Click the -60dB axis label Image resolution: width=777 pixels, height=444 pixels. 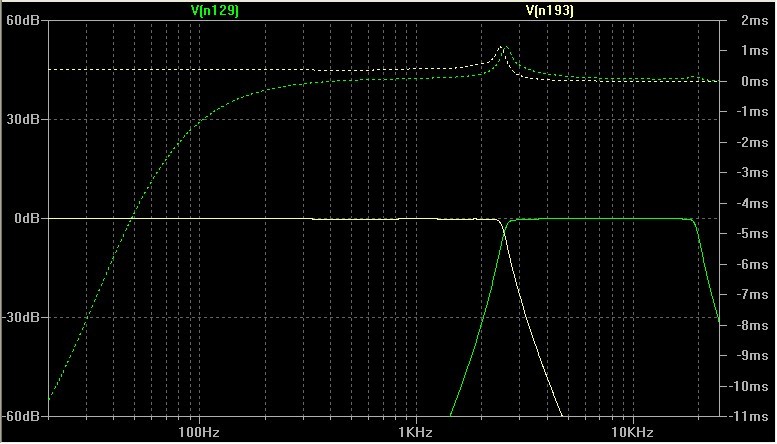(20, 416)
